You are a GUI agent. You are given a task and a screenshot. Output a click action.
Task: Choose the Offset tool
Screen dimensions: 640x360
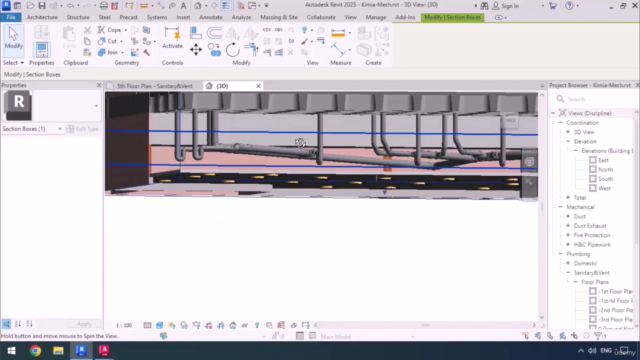214,32
